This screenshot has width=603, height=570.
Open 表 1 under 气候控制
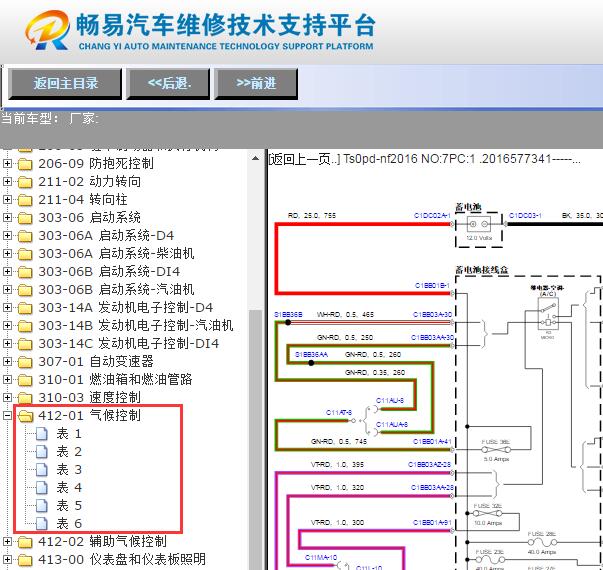[x=69, y=434]
